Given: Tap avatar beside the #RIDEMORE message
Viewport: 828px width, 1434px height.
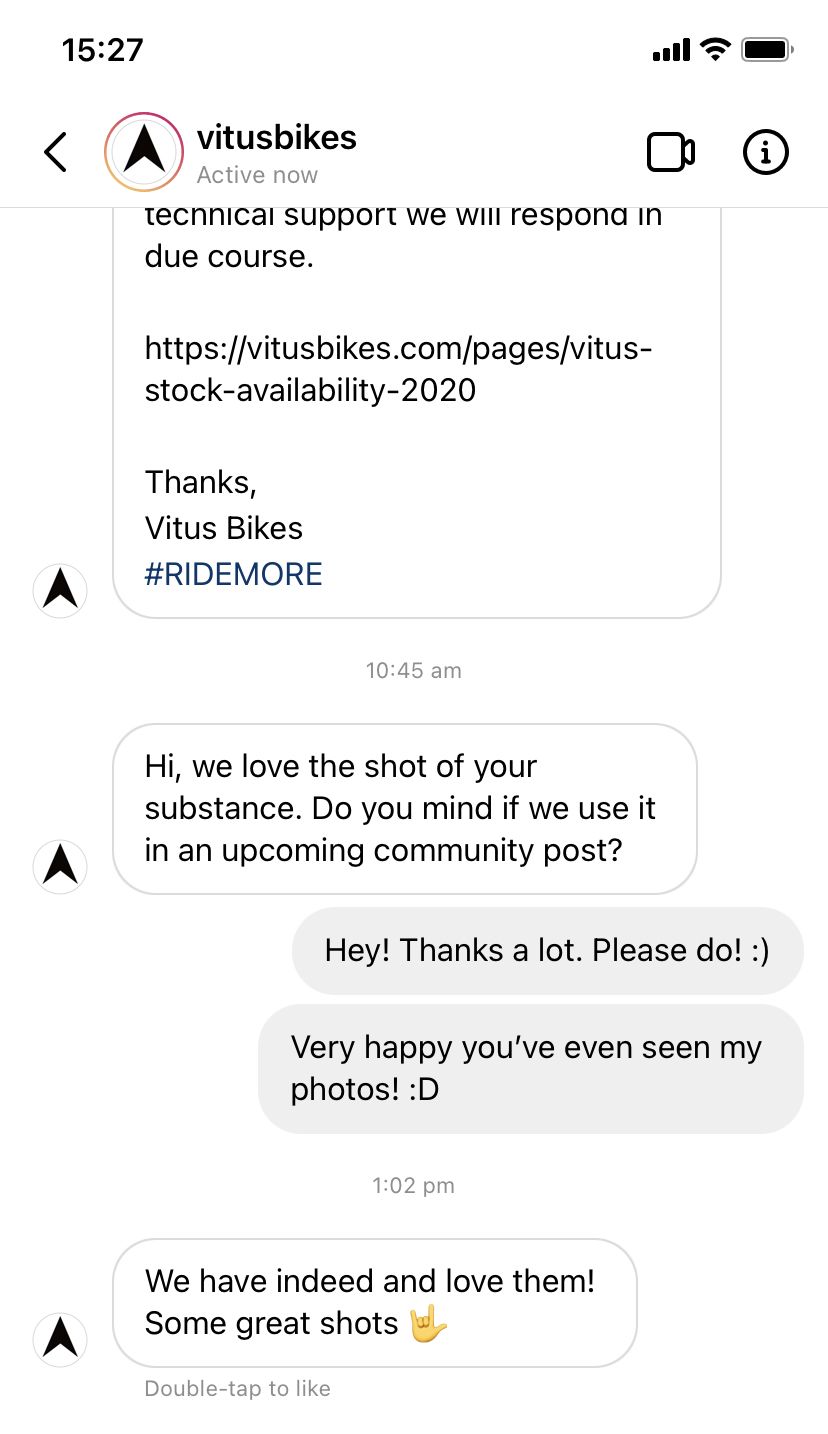Looking at the screenshot, I should [60, 590].
